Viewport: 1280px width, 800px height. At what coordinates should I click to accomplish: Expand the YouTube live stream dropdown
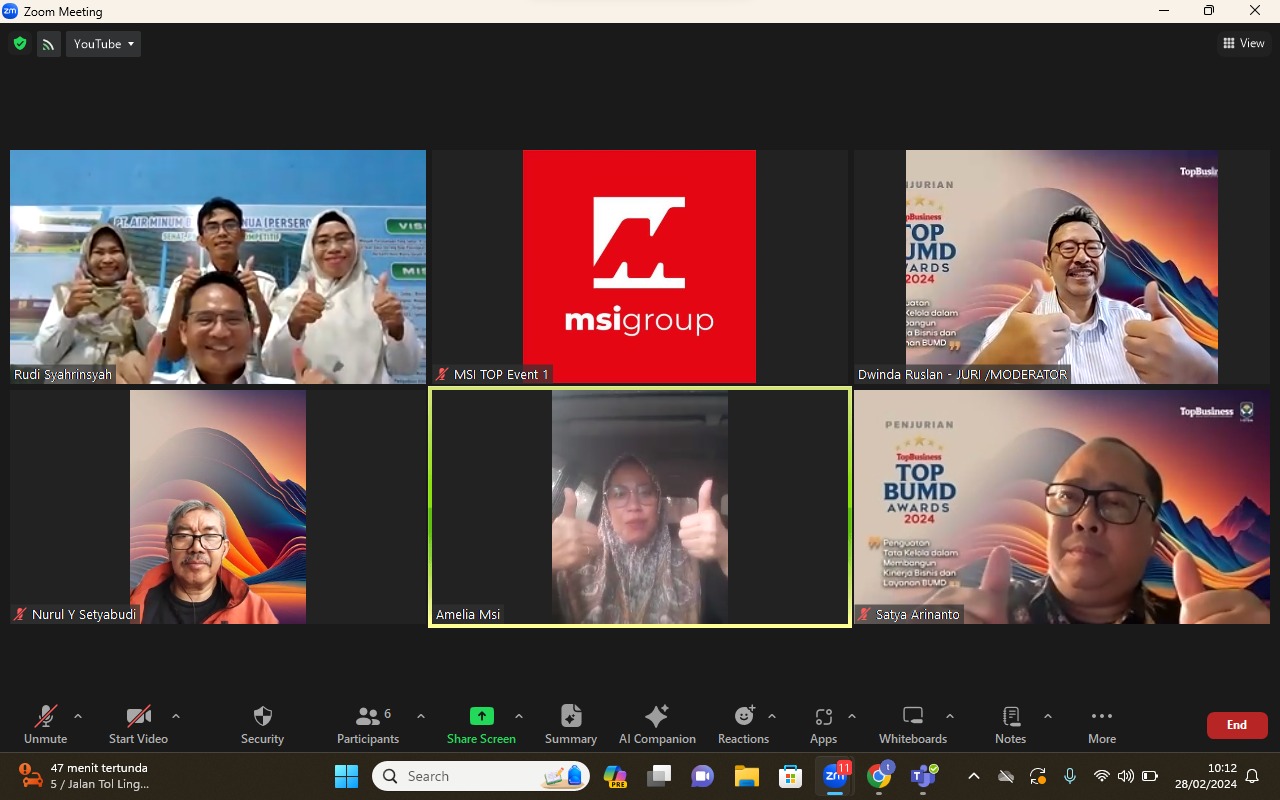pyautogui.click(x=103, y=44)
